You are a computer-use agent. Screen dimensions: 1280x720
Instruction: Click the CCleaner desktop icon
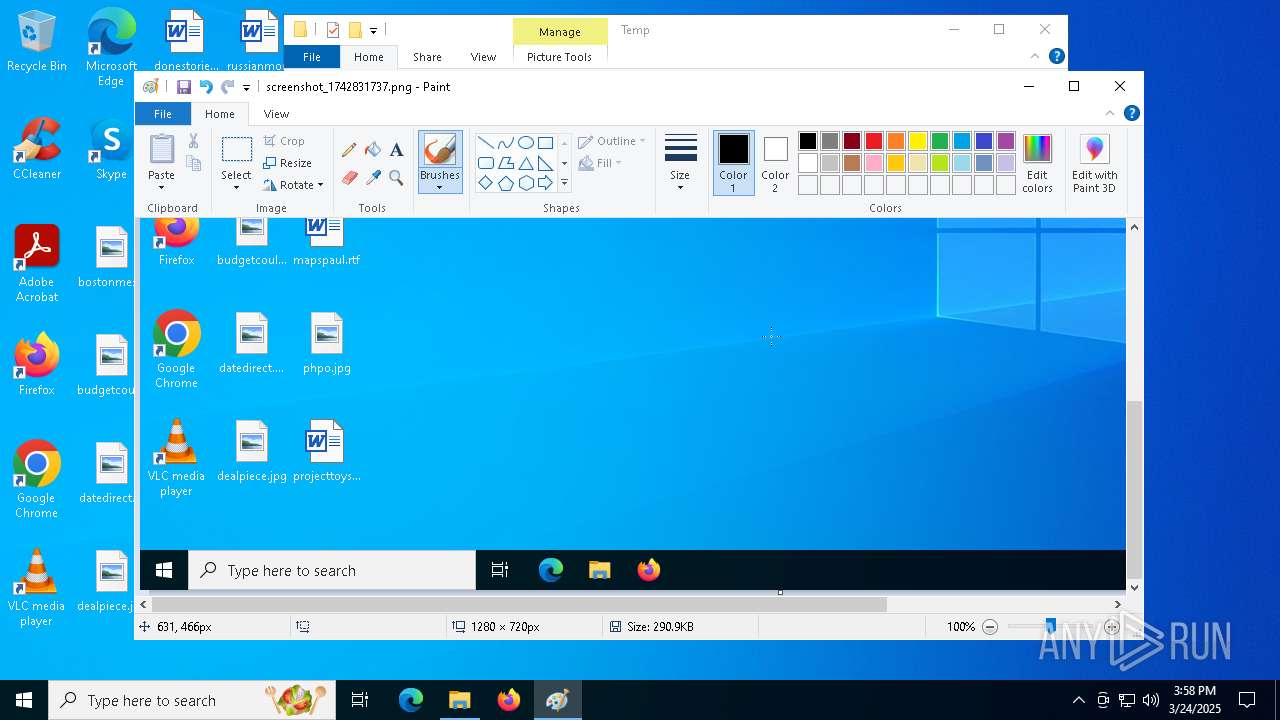37,149
